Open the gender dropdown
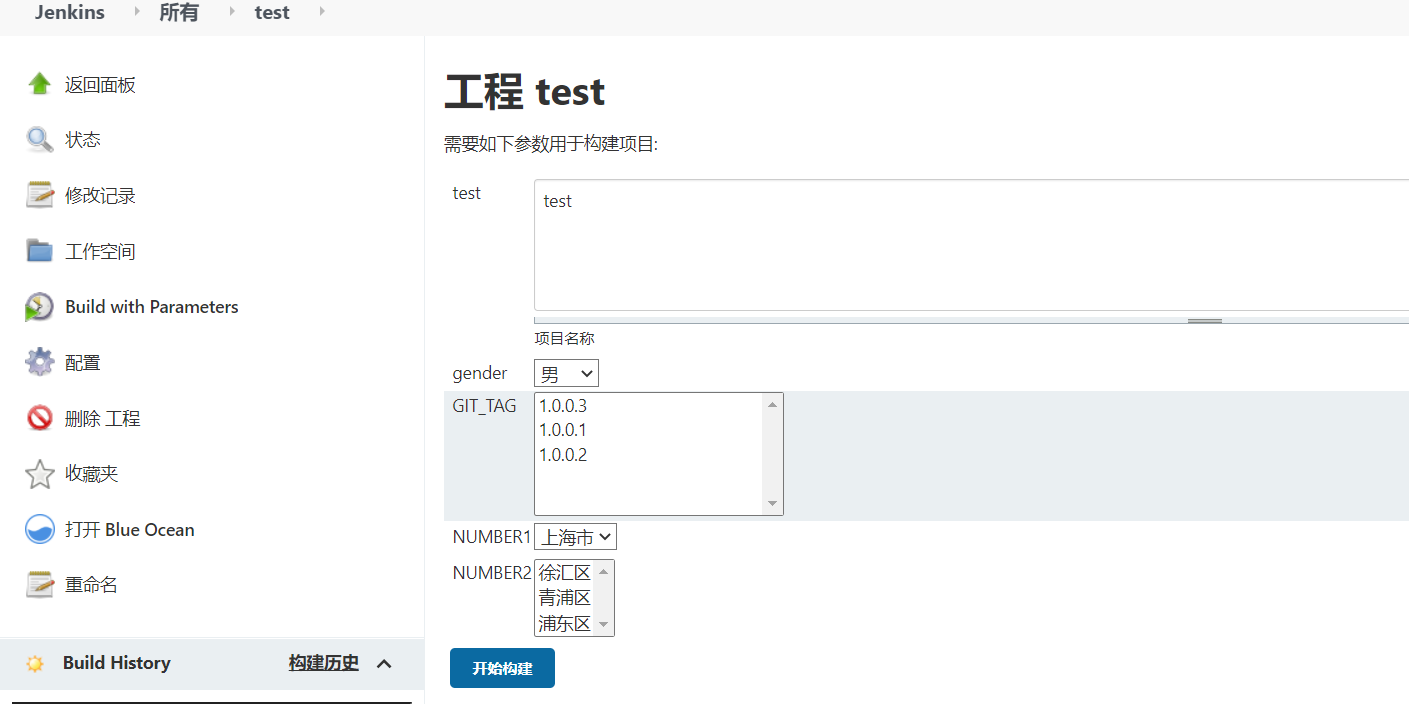The height and width of the screenshot is (704, 1409). [x=566, y=374]
